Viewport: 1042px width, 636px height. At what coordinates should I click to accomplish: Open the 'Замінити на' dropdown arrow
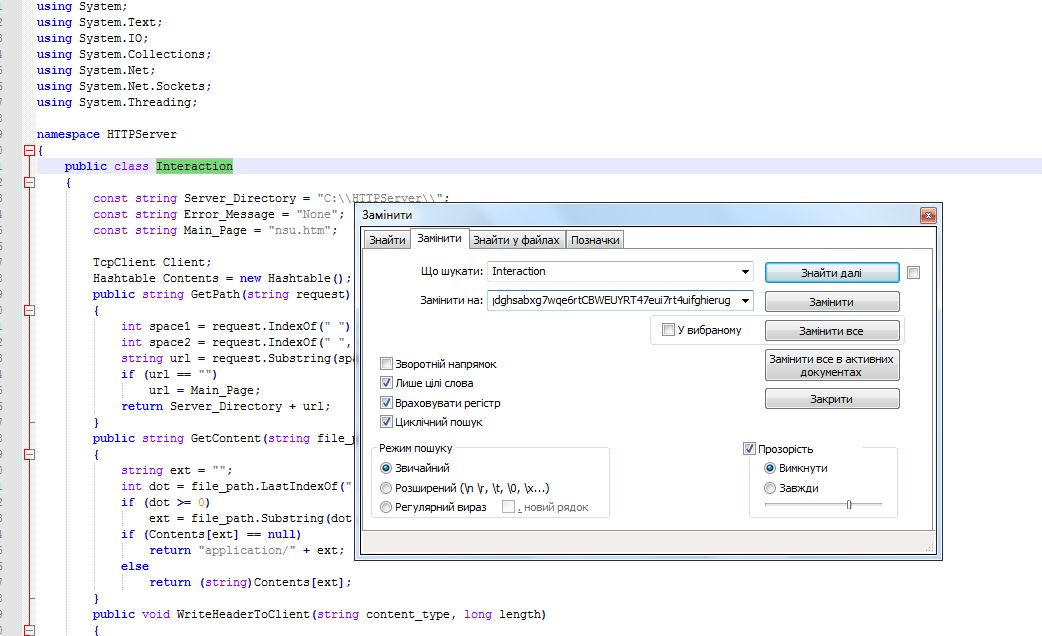click(745, 301)
